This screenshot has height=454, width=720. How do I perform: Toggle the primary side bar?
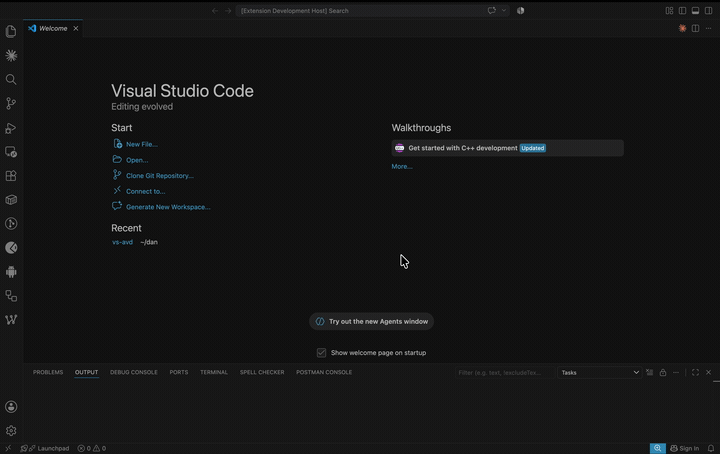[682, 11]
